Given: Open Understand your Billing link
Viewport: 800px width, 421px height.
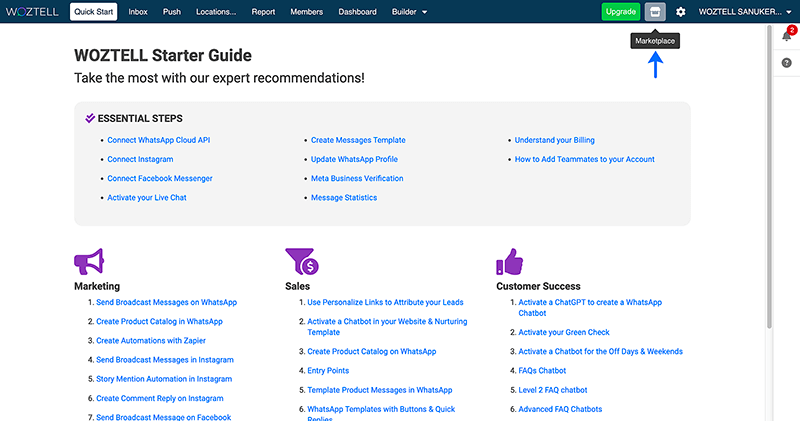Looking at the screenshot, I should click(x=555, y=140).
